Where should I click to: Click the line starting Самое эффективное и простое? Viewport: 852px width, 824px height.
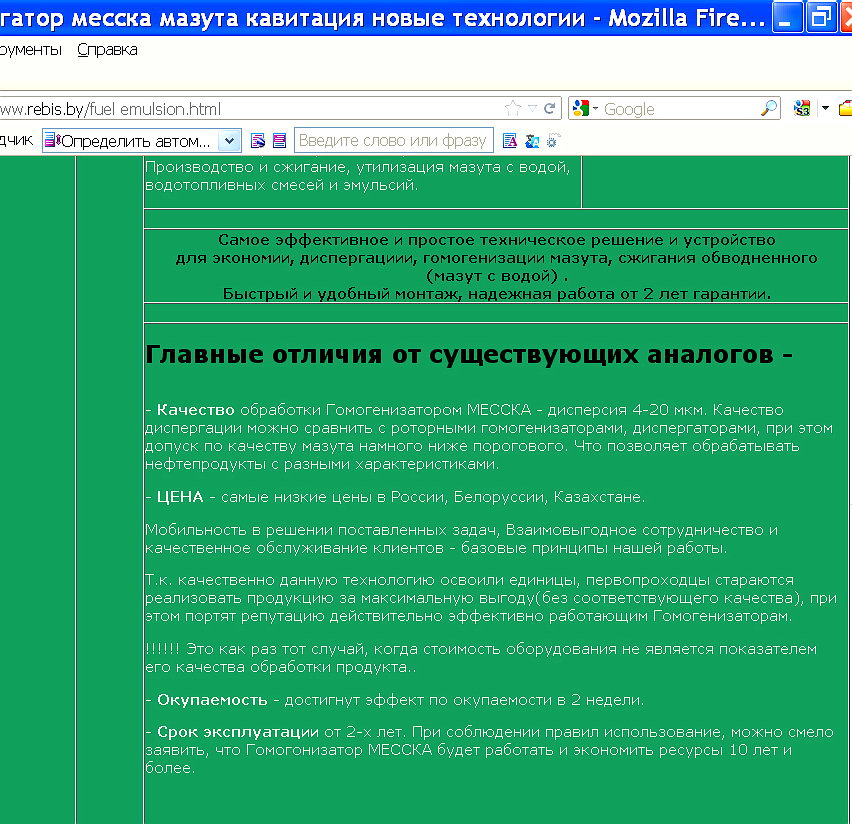(x=497, y=240)
